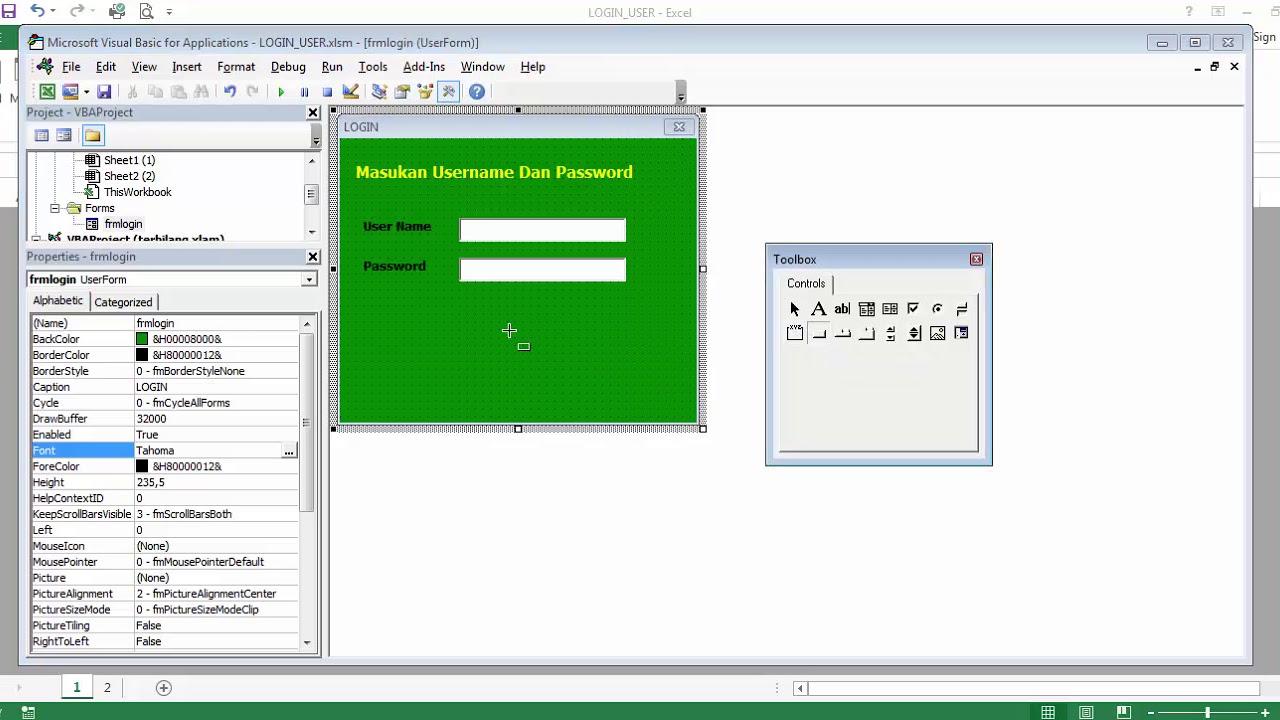Select the ListBox control in the Toolbox

(x=890, y=309)
